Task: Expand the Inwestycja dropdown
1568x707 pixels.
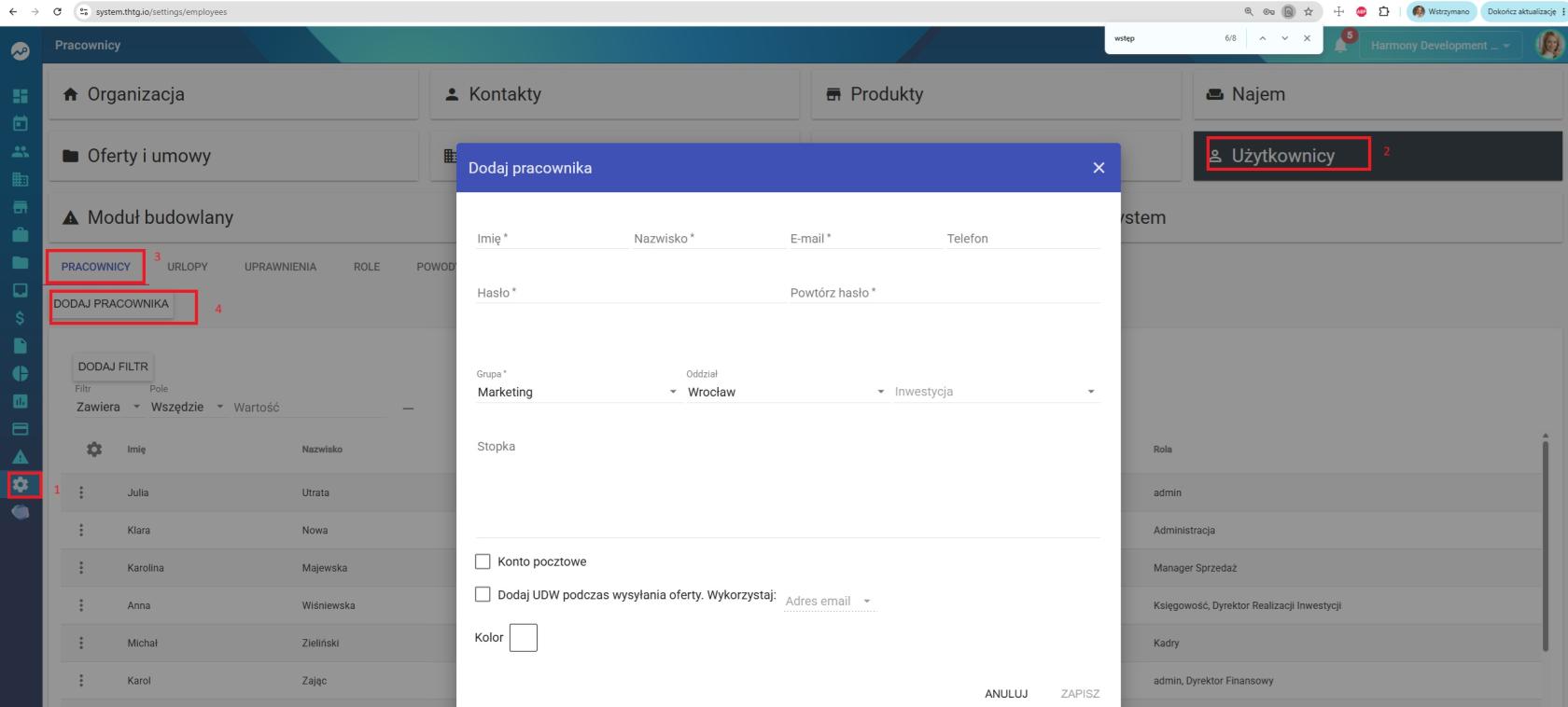Action: (x=996, y=392)
